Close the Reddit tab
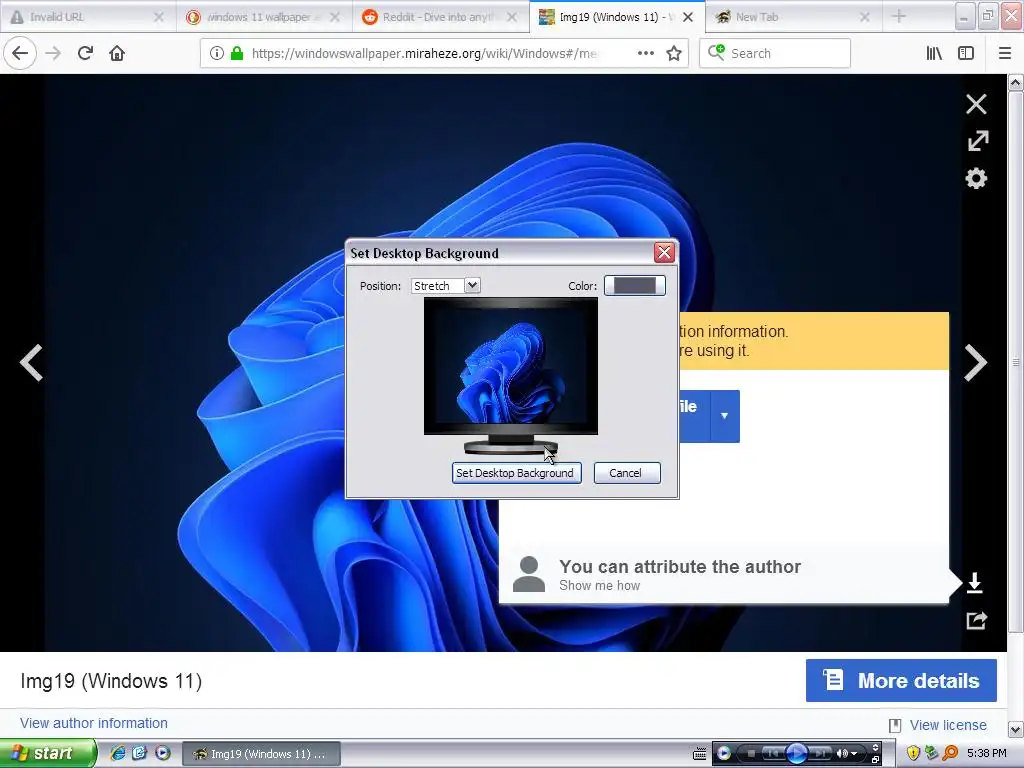 click(511, 17)
